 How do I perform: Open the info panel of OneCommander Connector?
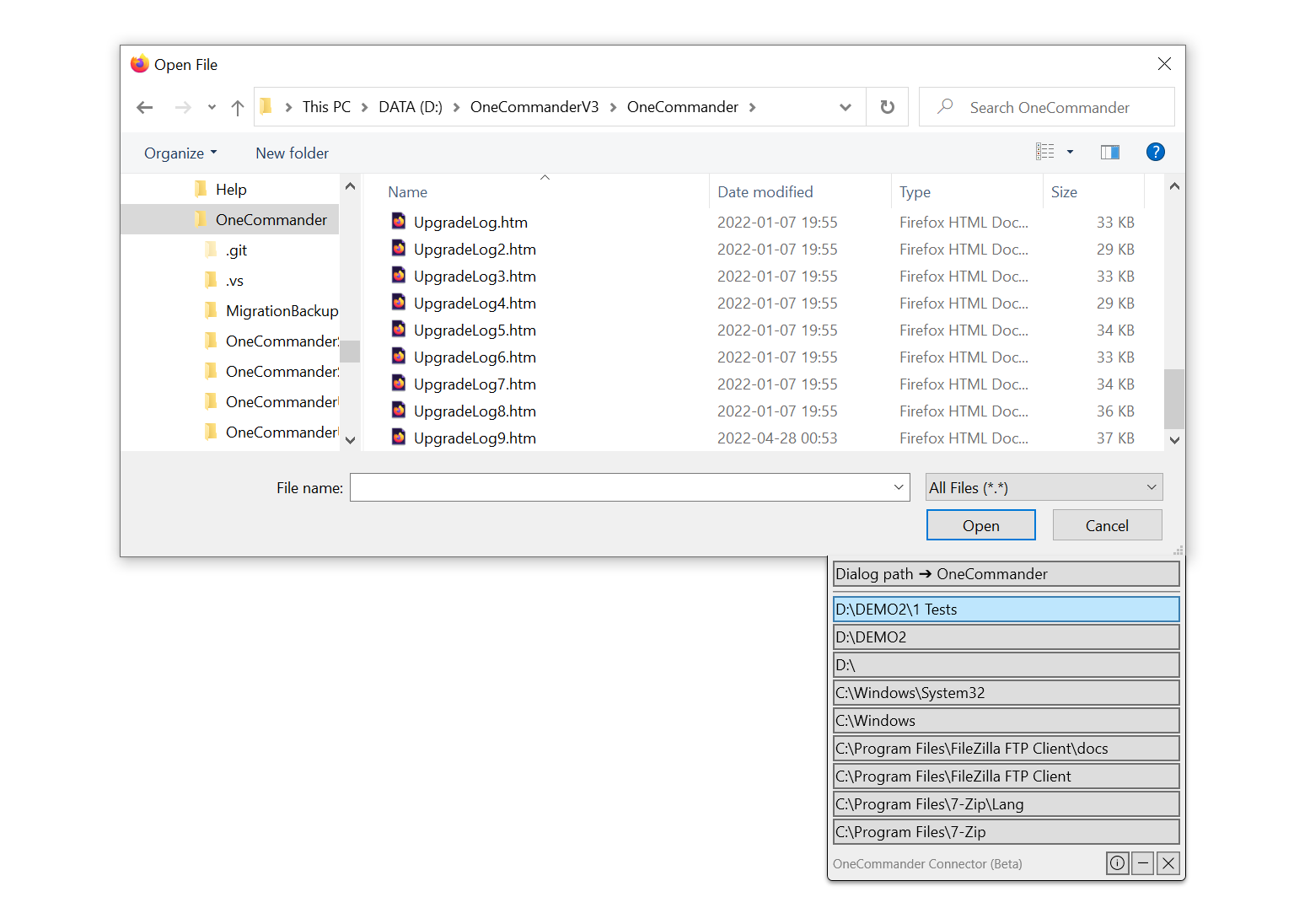point(1117,863)
